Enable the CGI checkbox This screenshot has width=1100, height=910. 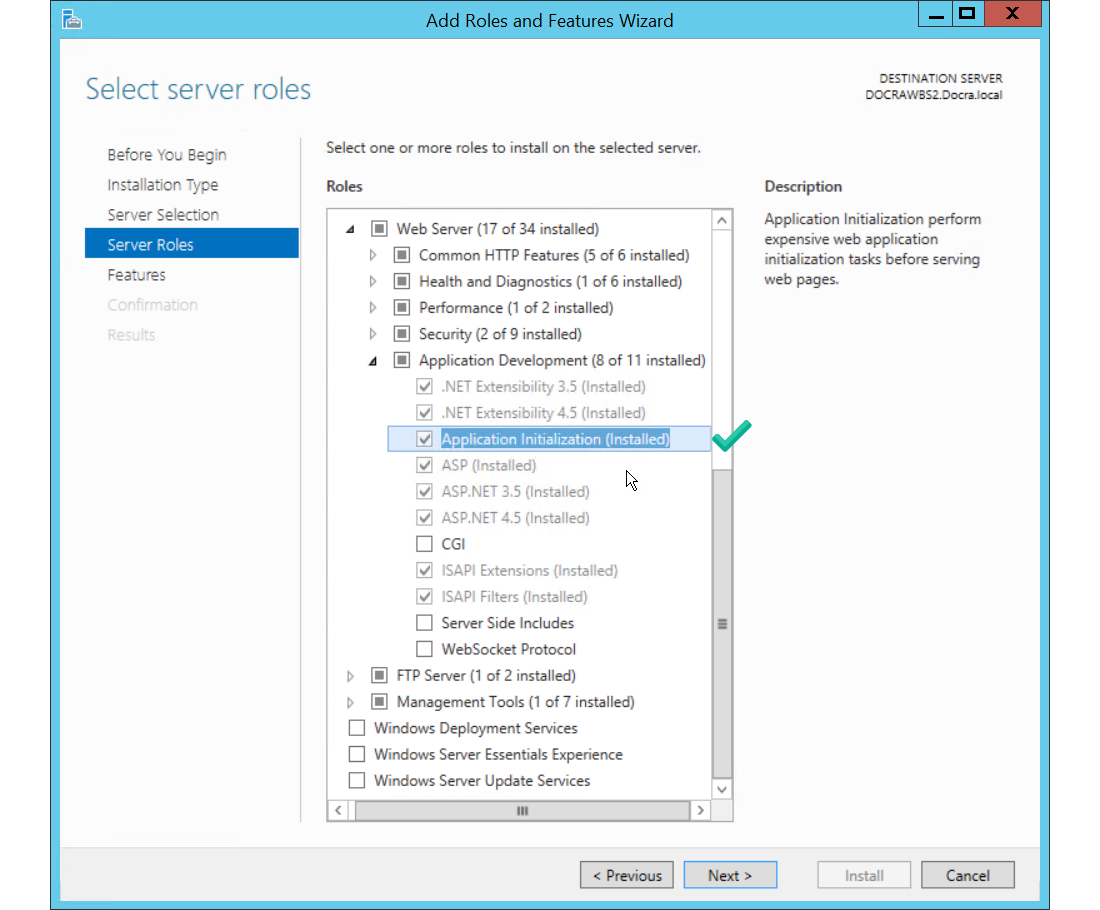[424, 544]
